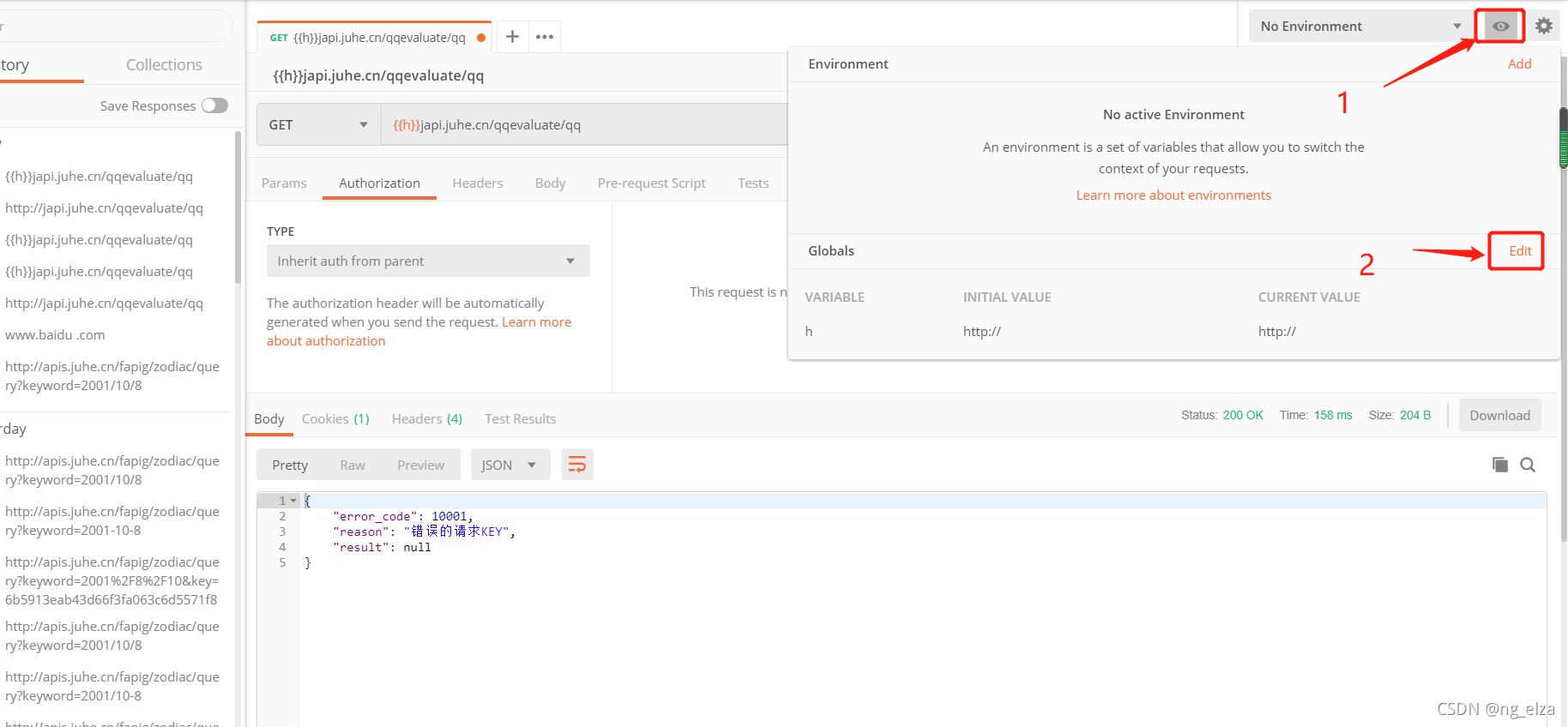Screen dimensions: 1568x727
Task: Click Add in the Environment panel
Action: (1520, 63)
